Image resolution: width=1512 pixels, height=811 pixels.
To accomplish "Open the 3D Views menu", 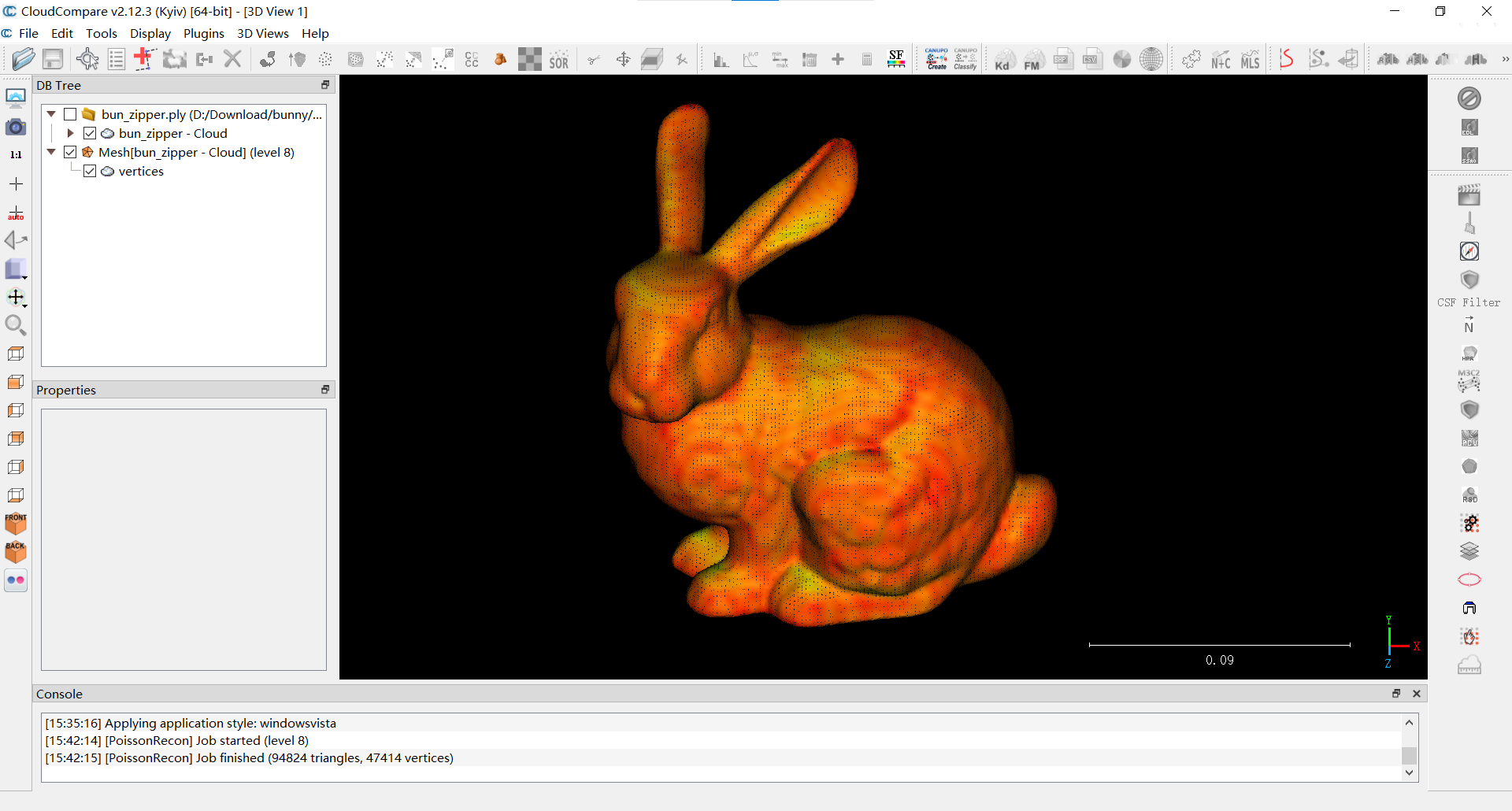I will (x=263, y=33).
